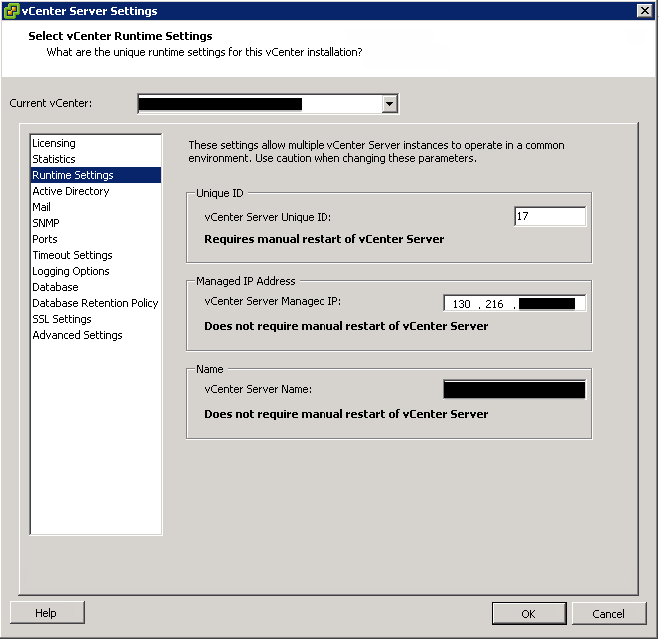Click the vCenter Server Name field
Viewport: 659px width, 639px height.
coord(514,390)
